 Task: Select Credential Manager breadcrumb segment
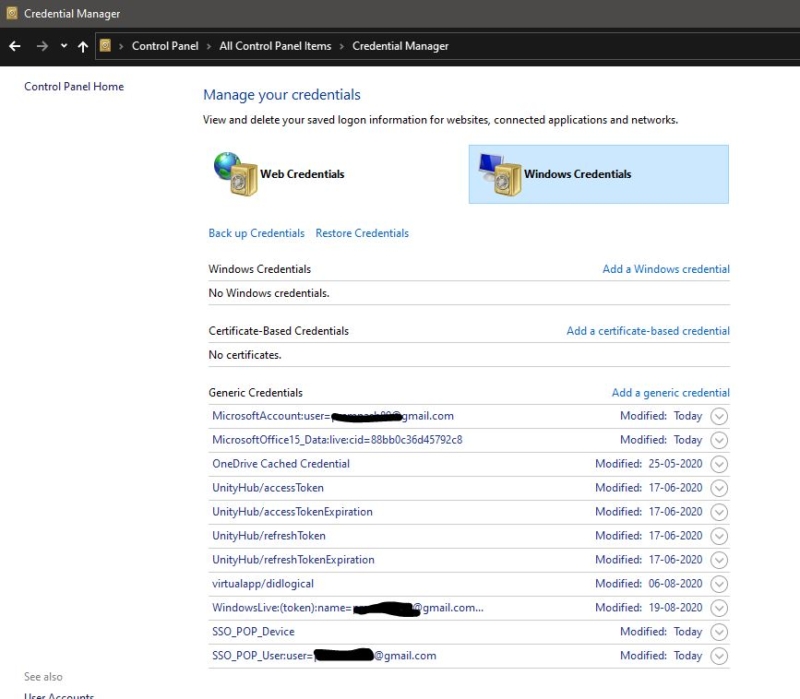tap(401, 46)
